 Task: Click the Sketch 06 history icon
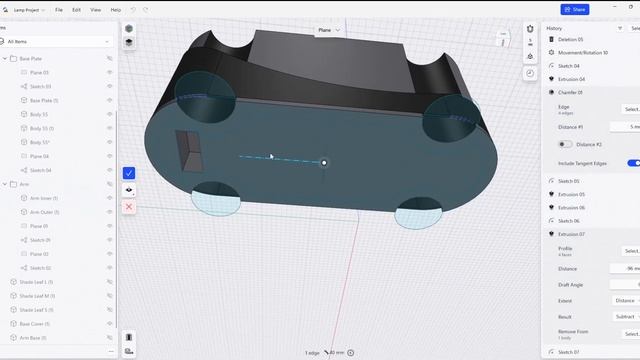(551, 221)
